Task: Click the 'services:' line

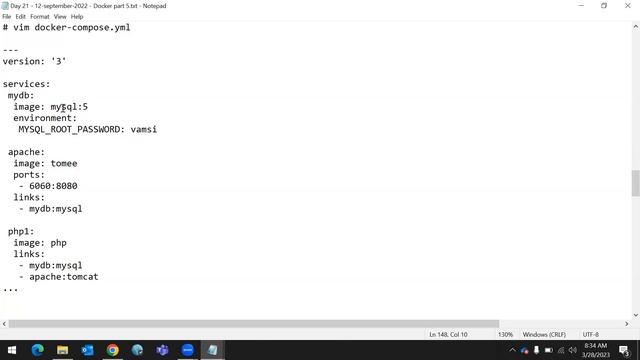Action: coord(27,84)
